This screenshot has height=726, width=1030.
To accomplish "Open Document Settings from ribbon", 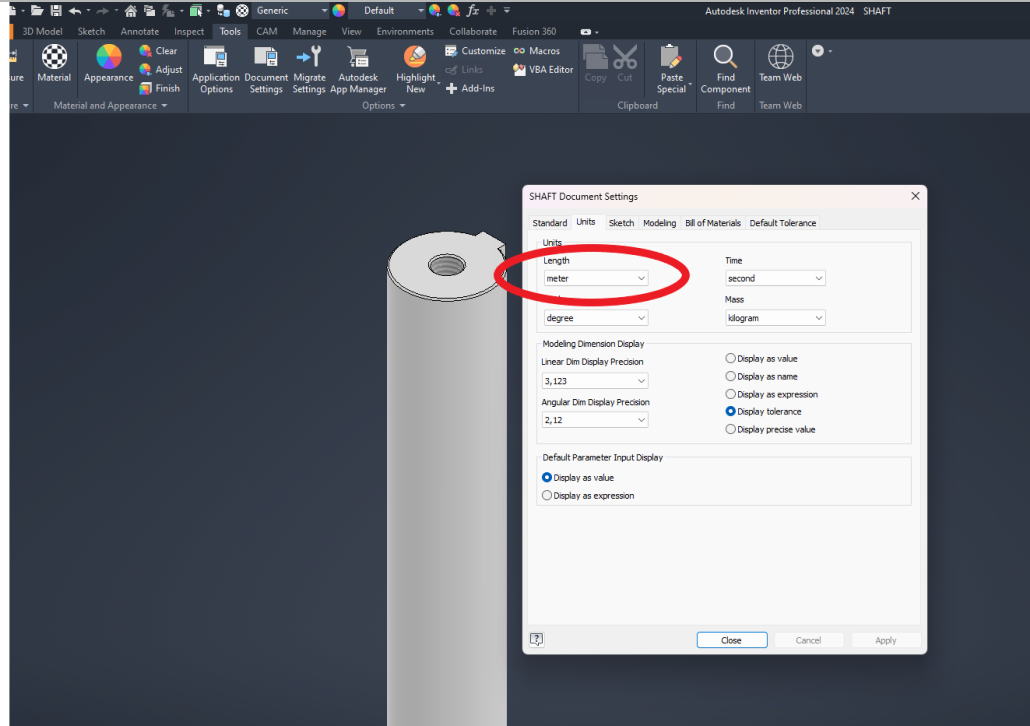I will [266, 69].
